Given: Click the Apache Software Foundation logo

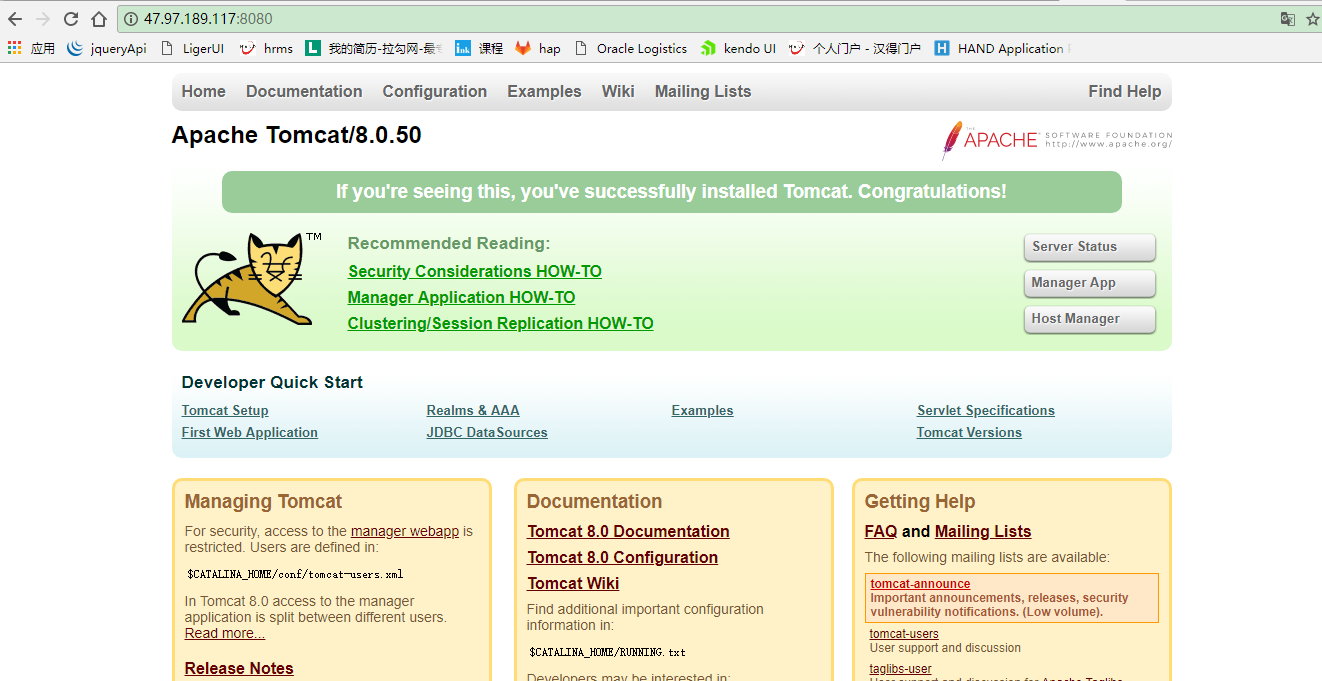Looking at the screenshot, I should coord(1056,140).
